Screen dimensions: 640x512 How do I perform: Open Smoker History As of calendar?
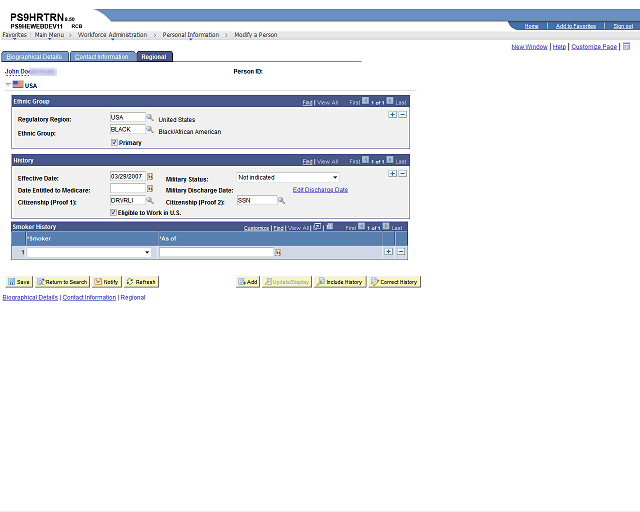(278, 253)
